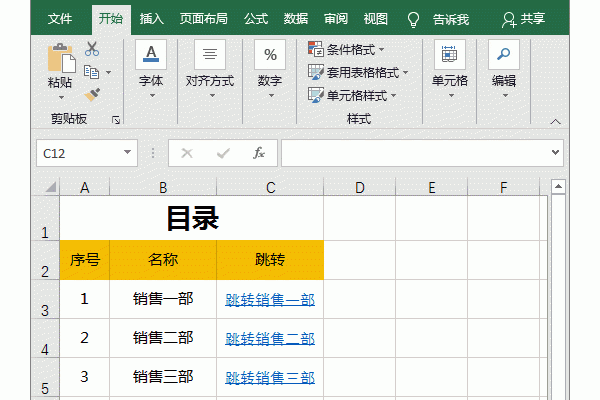Select column A header

pos(85,188)
